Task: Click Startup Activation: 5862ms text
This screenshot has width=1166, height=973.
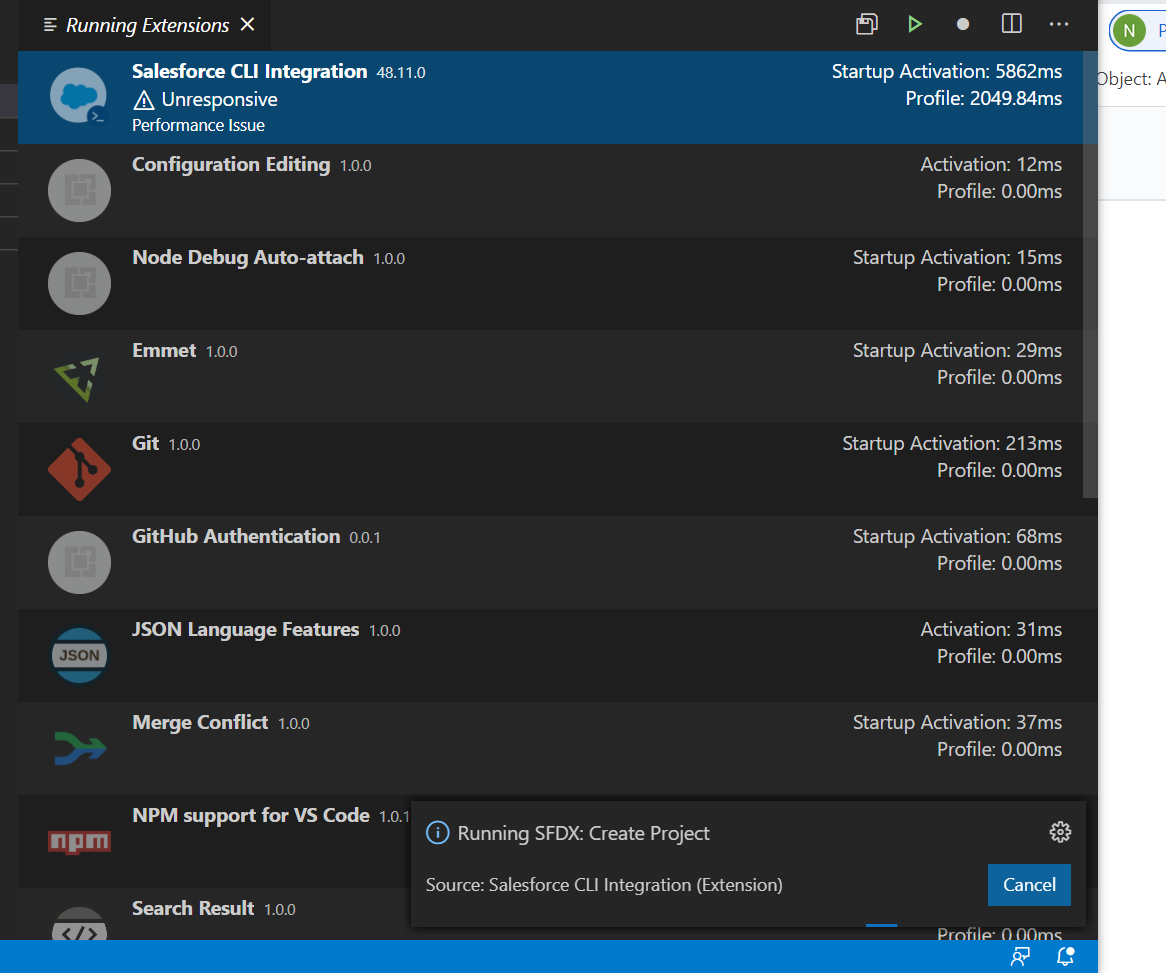Action: pyautogui.click(x=947, y=71)
